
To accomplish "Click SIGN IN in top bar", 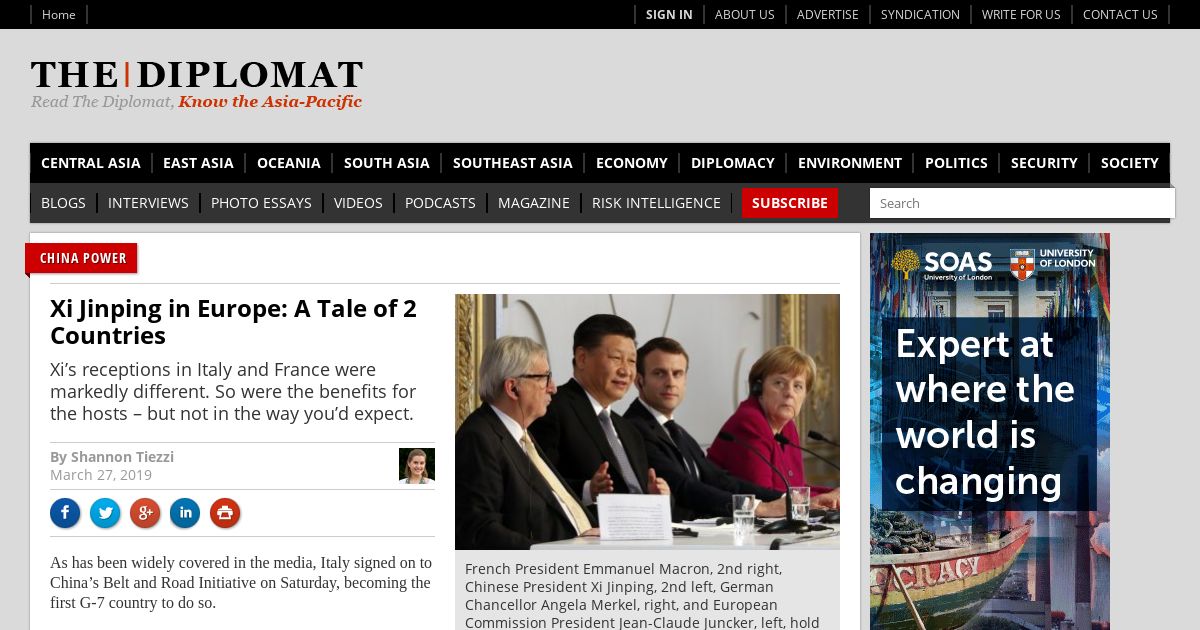I will click(x=669, y=14).
